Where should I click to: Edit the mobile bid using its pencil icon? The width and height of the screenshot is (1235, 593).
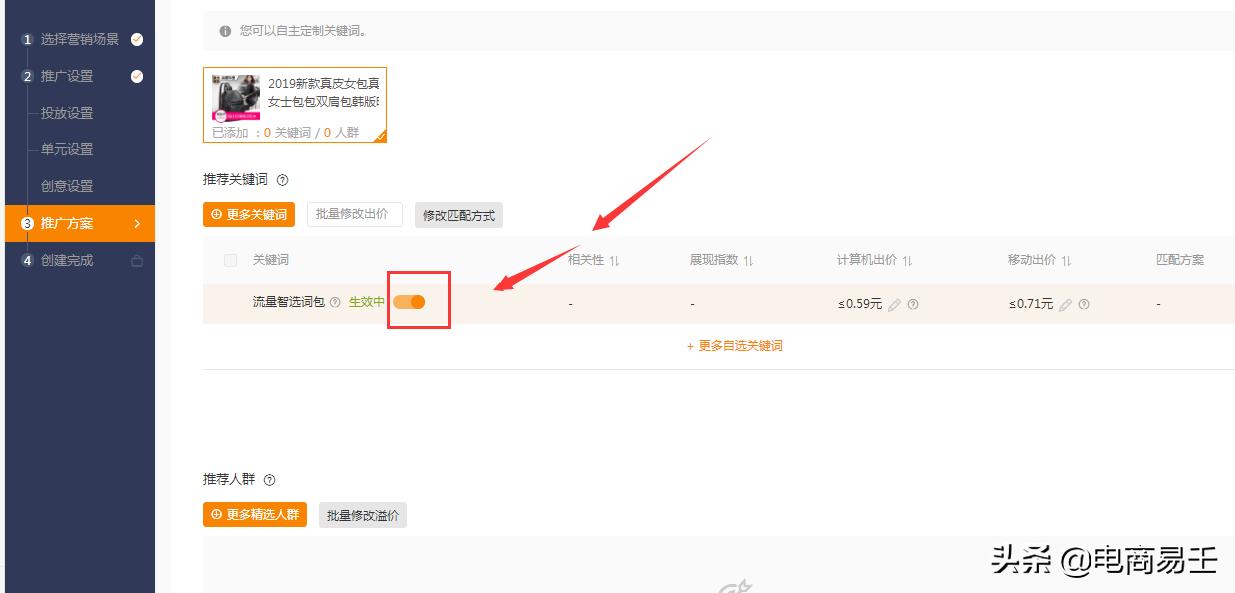pyautogui.click(x=1065, y=303)
